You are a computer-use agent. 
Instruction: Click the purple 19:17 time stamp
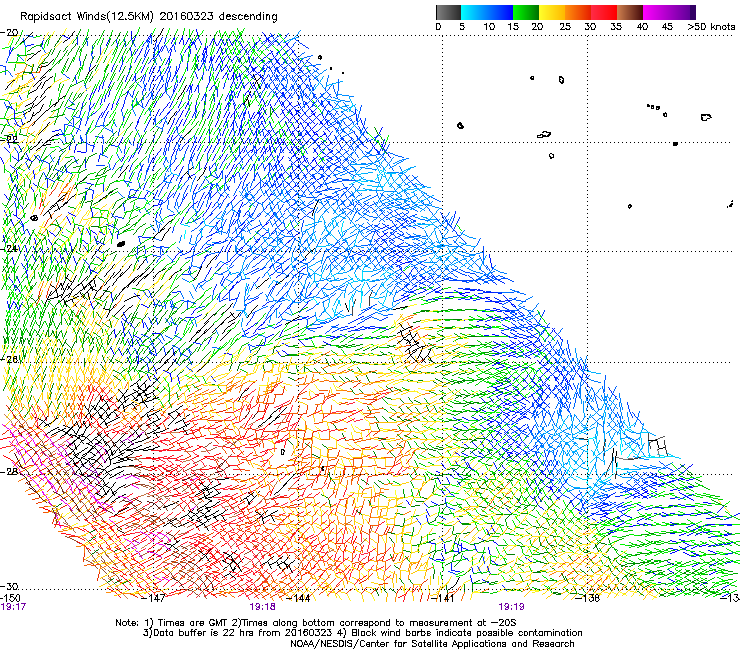(13, 607)
